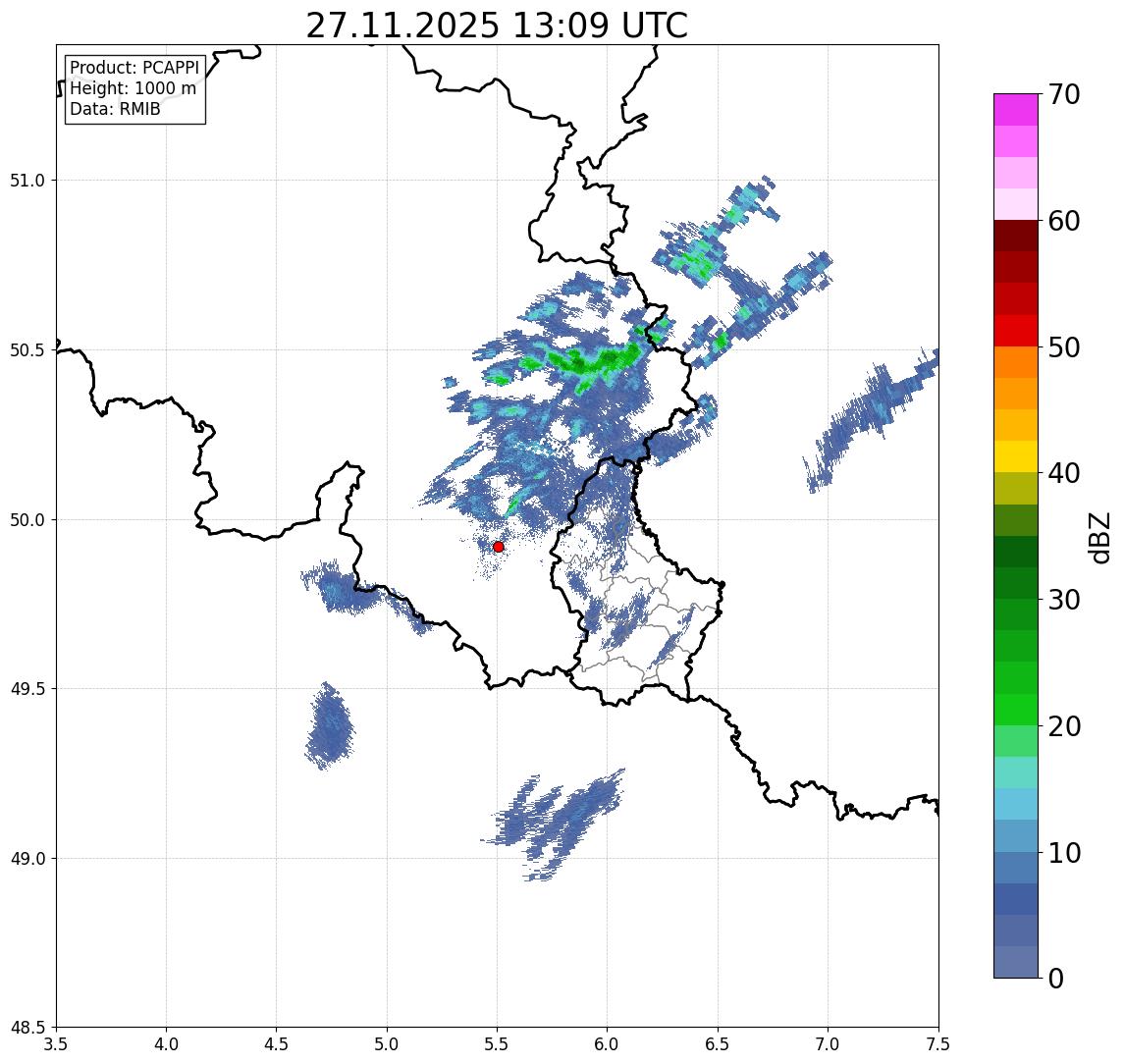
Task: Click the latitude label 50.5
Action: click(x=27, y=350)
